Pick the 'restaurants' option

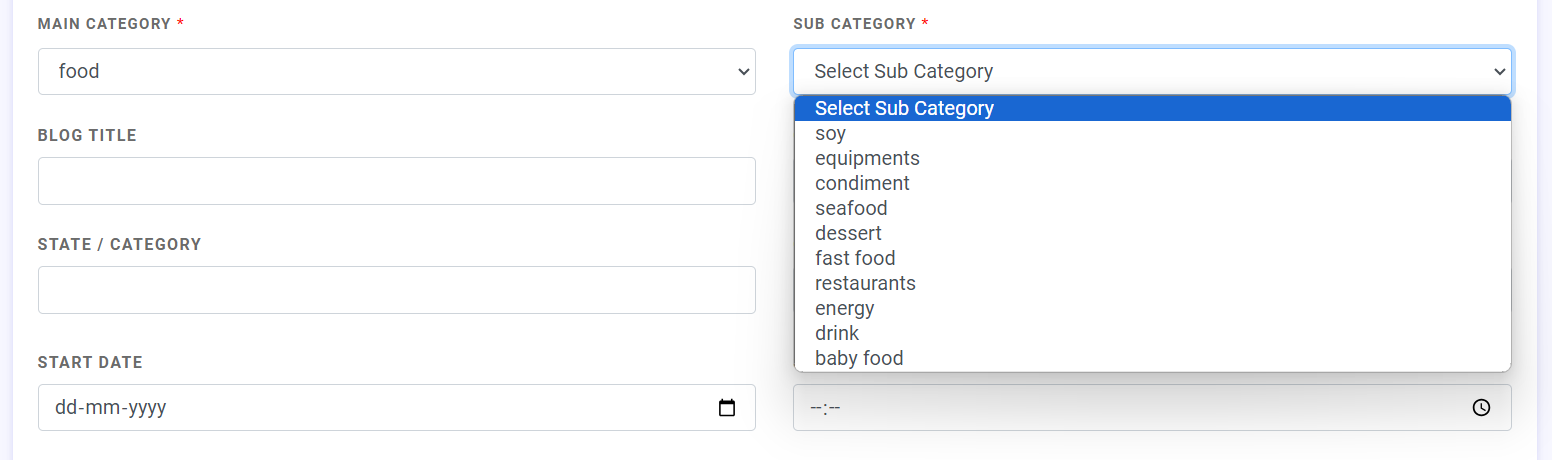(x=865, y=283)
